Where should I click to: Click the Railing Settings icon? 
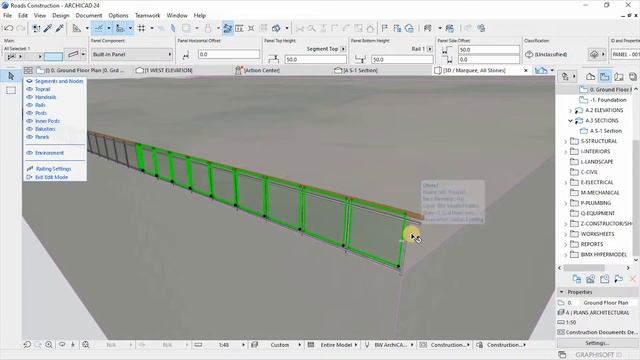point(29,169)
